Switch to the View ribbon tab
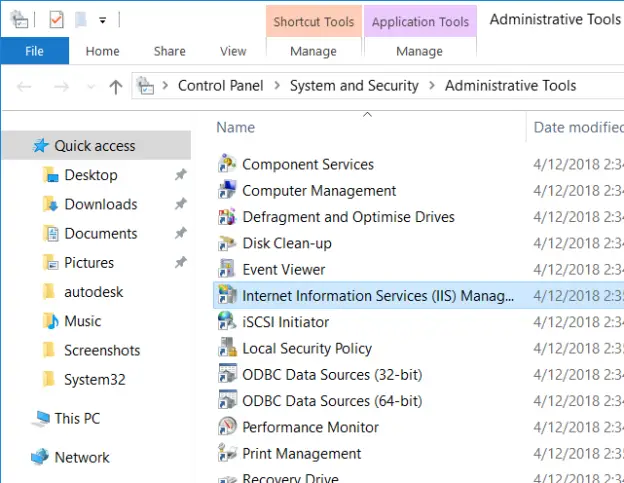The image size is (624, 483). [x=233, y=51]
